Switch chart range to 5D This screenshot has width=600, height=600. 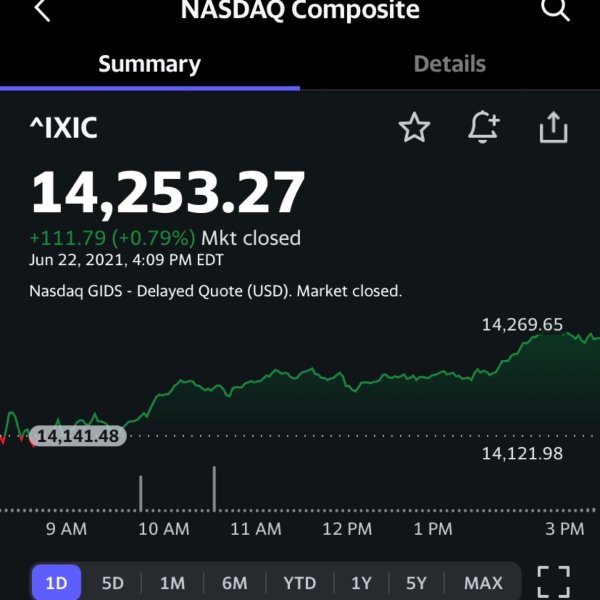pos(112,583)
